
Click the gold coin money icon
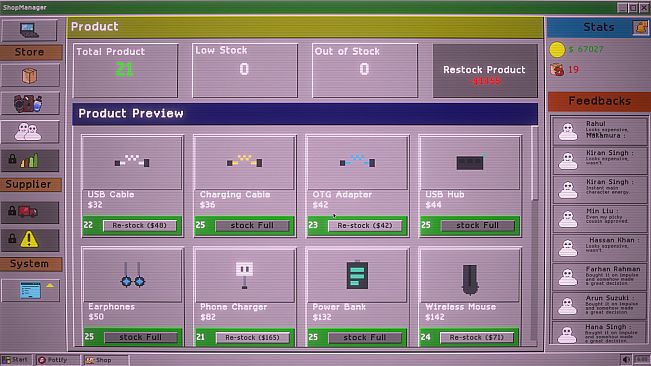[557, 49]
